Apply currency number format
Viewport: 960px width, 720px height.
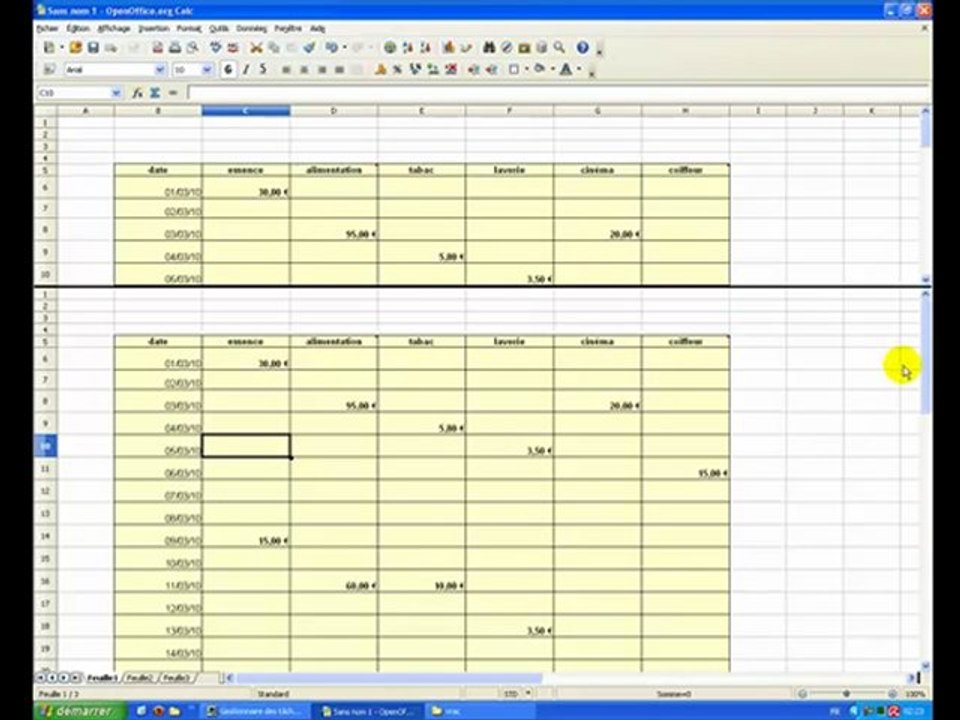pos(380,70)
